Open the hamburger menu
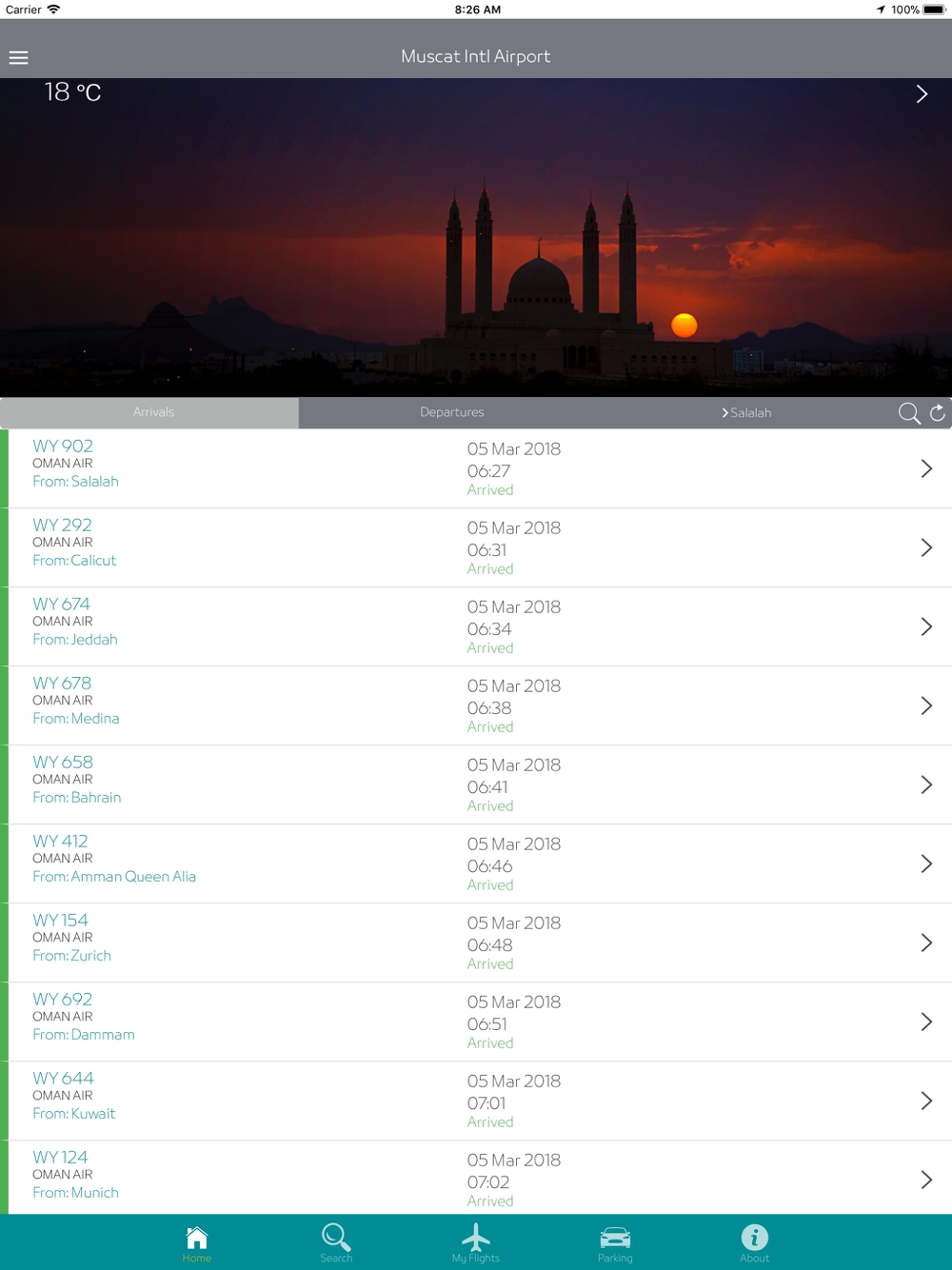This screenshot has width=952, height=1270. click(x=19, y=57)
